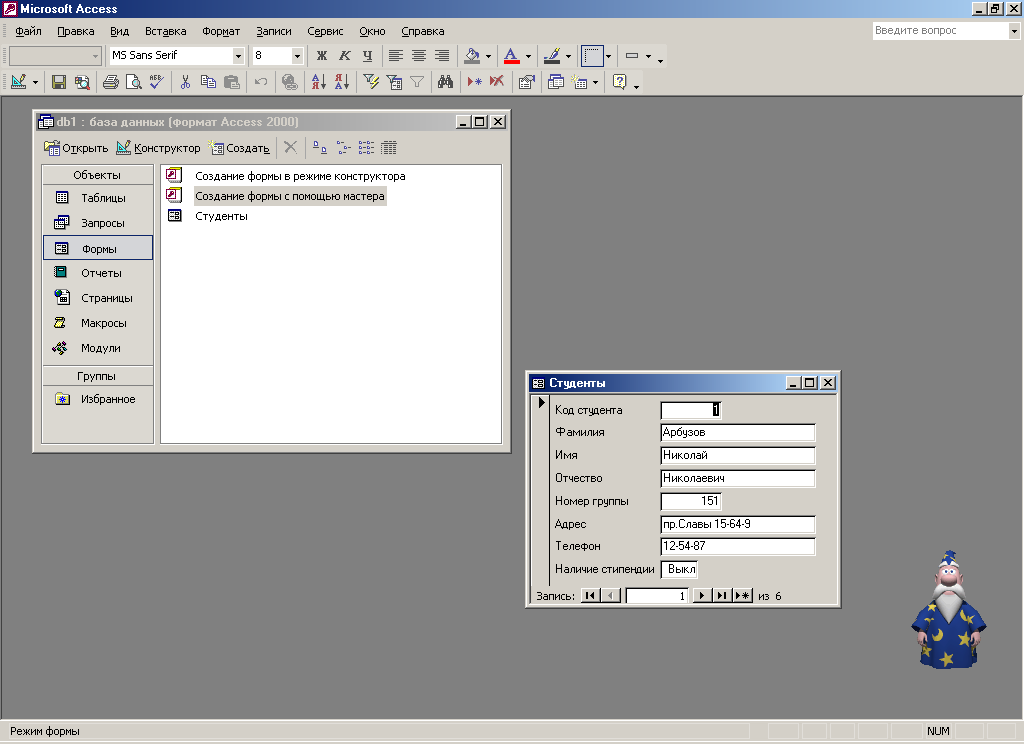Image resolution: width=1024 pixels, height=744 pixels.
Task: Select the Студенты form in list
Action: (x=221, y=216)
